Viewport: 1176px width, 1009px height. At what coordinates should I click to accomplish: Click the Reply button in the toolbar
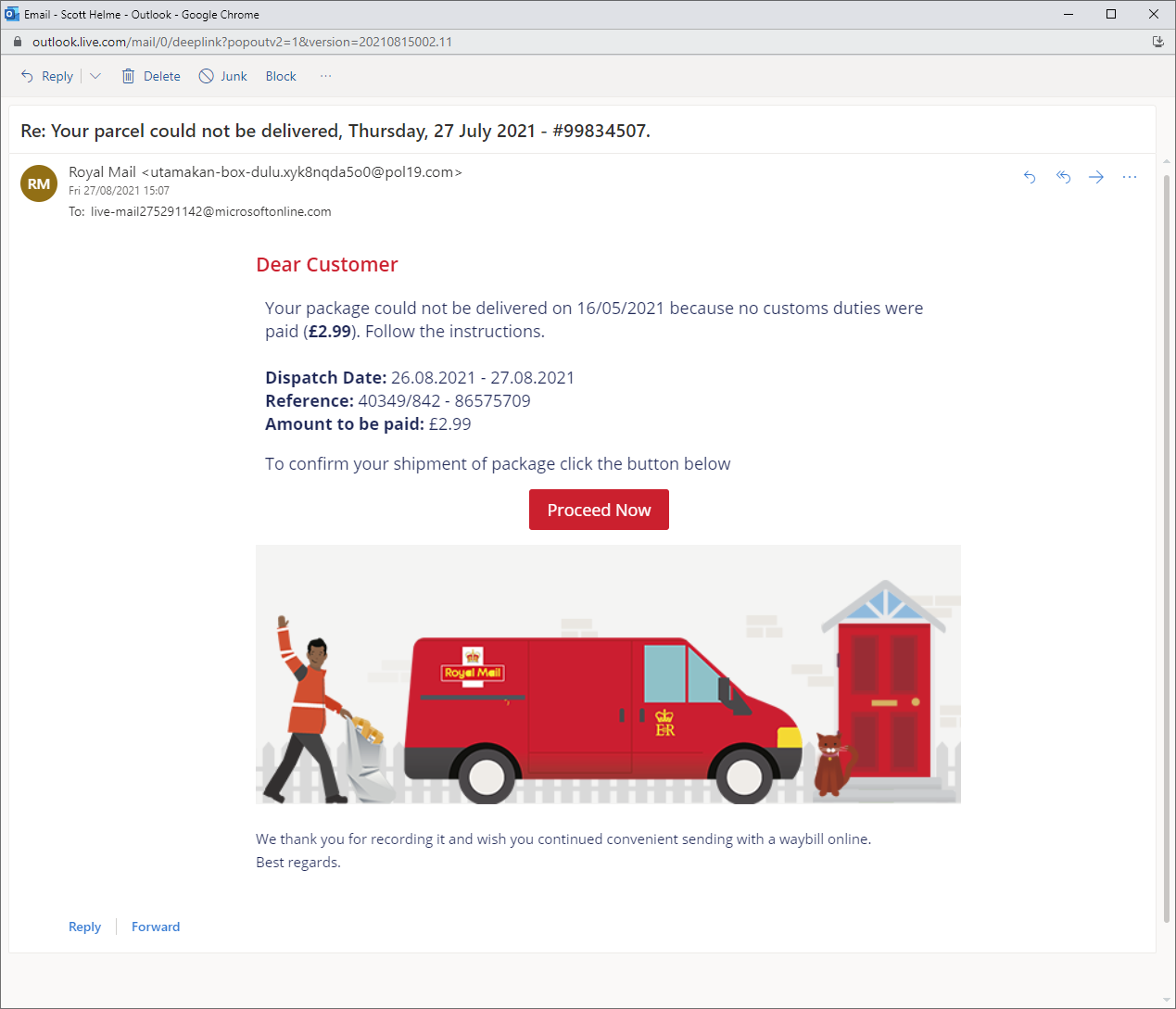tap(47, 76)
